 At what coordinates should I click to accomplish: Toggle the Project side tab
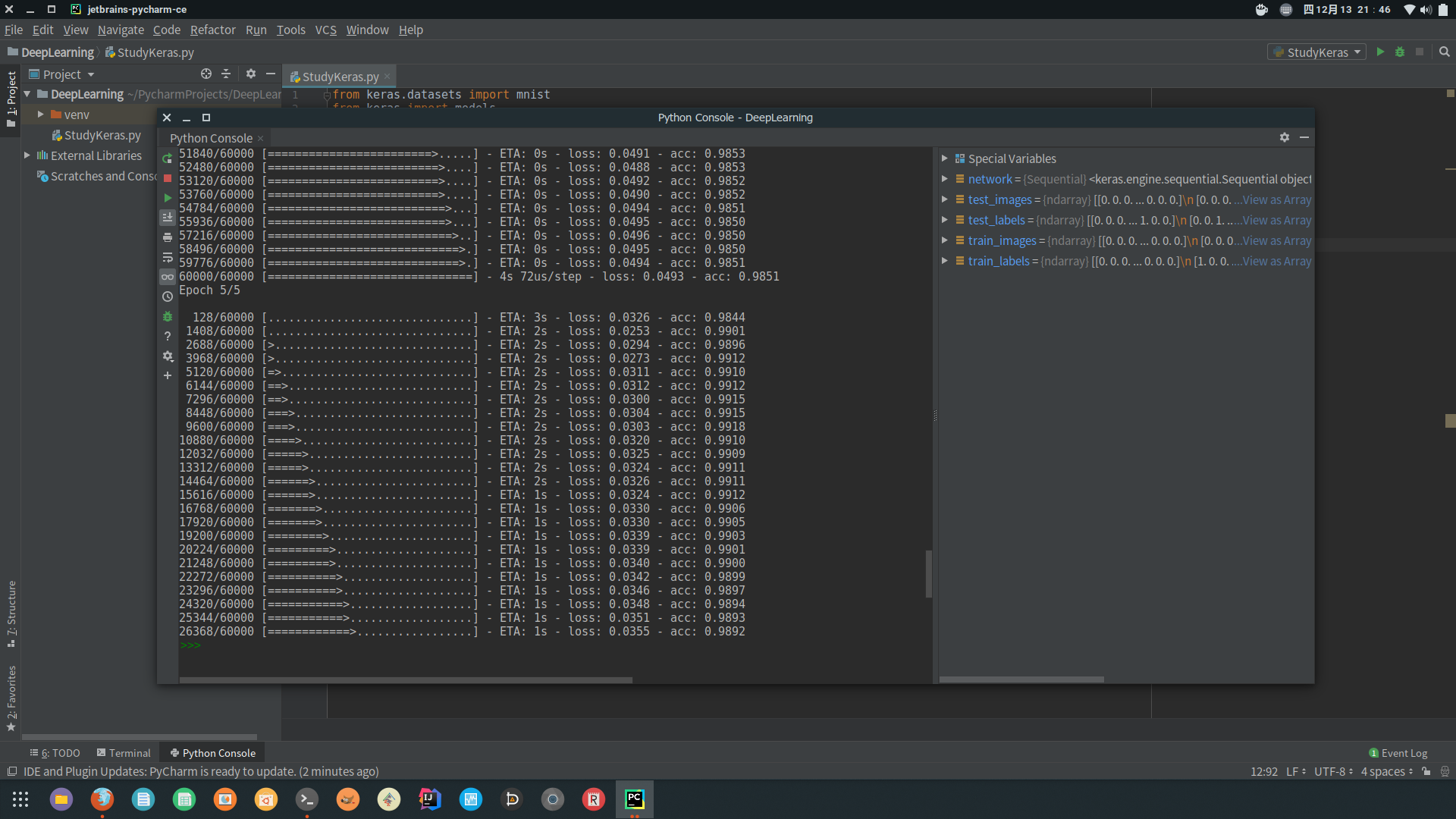[x=11, y=99]
